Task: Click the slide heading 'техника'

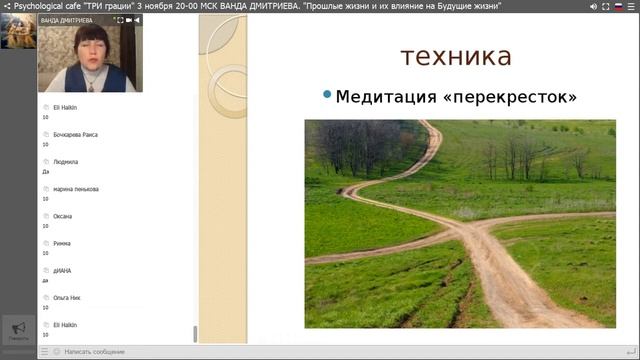Action: click(456, 56)
